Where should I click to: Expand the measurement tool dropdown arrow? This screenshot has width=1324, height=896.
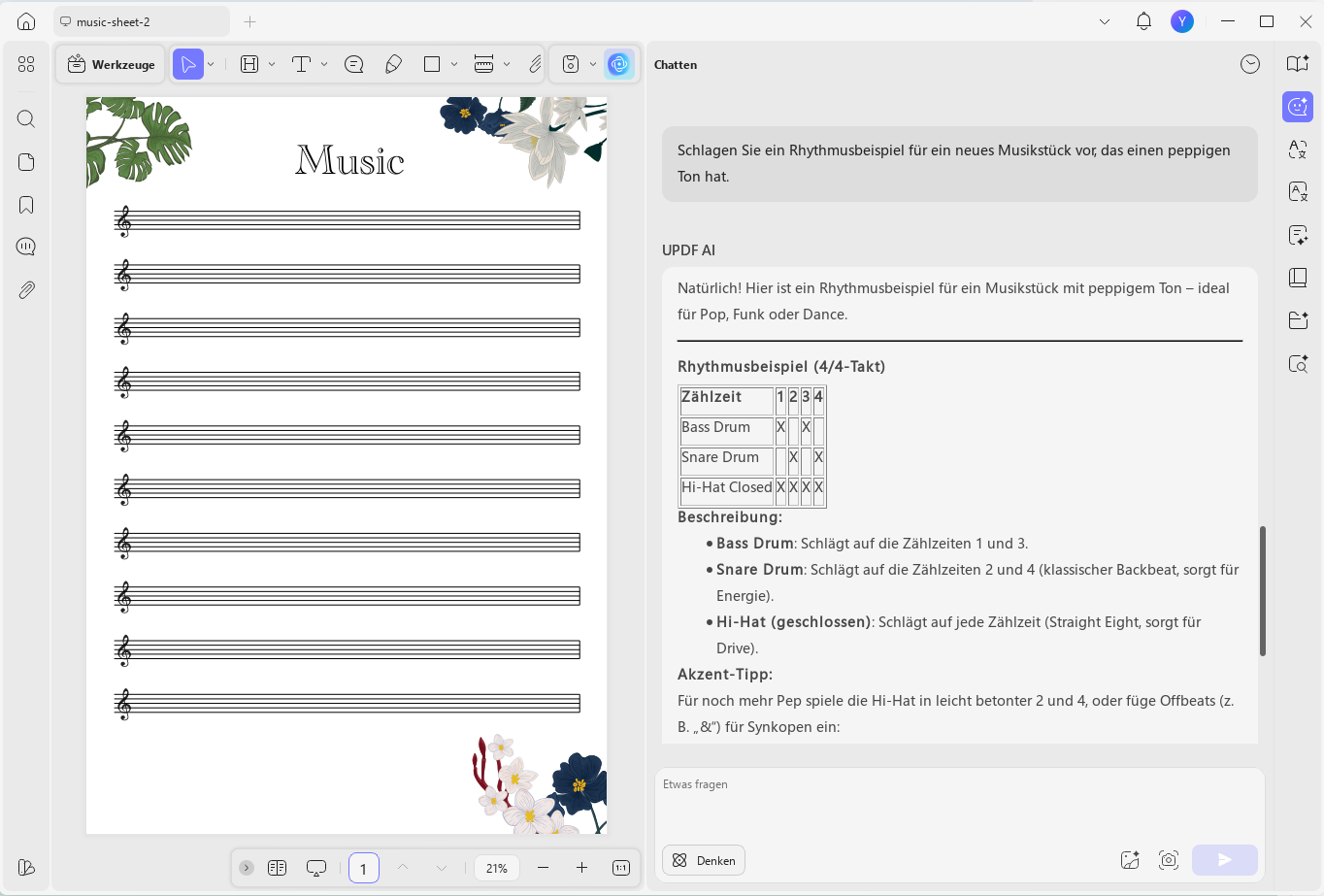[507, 64]
